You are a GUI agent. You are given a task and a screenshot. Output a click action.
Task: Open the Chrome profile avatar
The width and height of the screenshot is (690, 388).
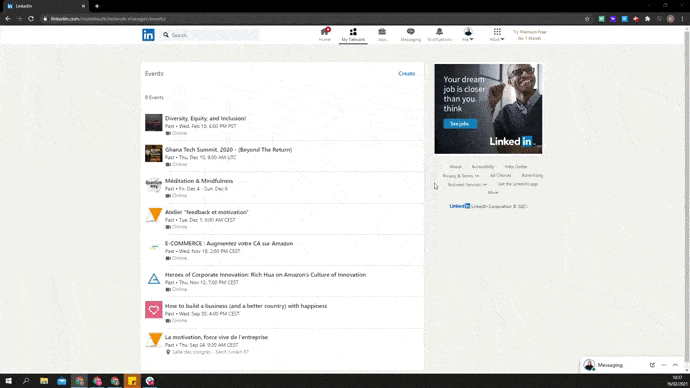tap(671, 19)
